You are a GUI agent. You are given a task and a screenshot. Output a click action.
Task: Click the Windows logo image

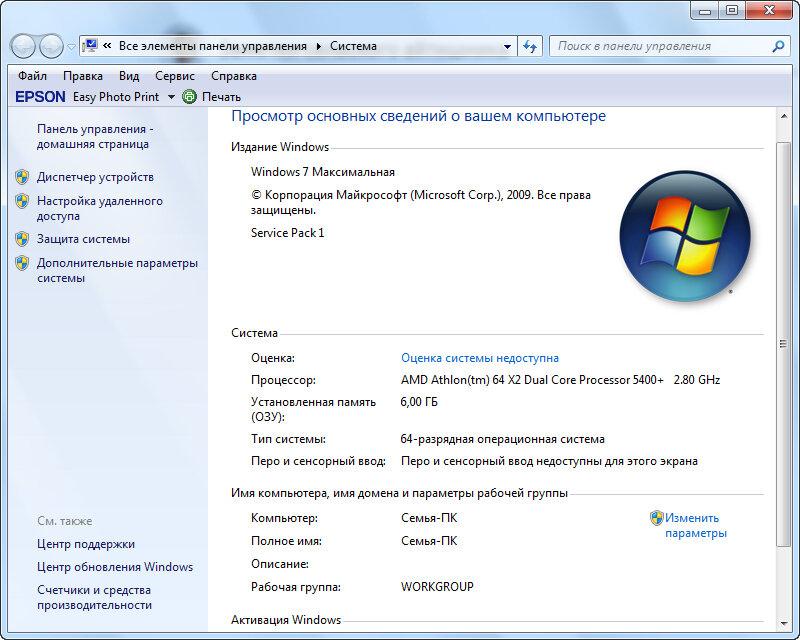(x=685, y=235)
